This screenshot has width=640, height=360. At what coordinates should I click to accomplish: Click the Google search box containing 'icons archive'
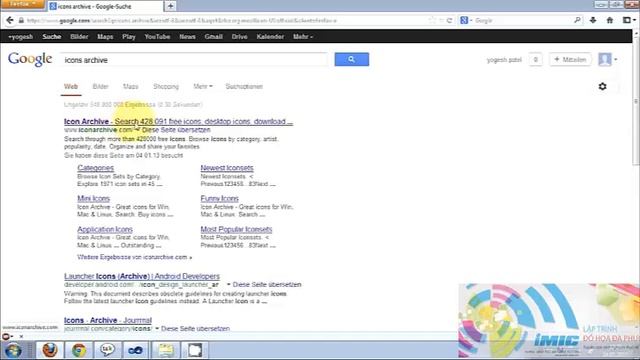point(194,60)
